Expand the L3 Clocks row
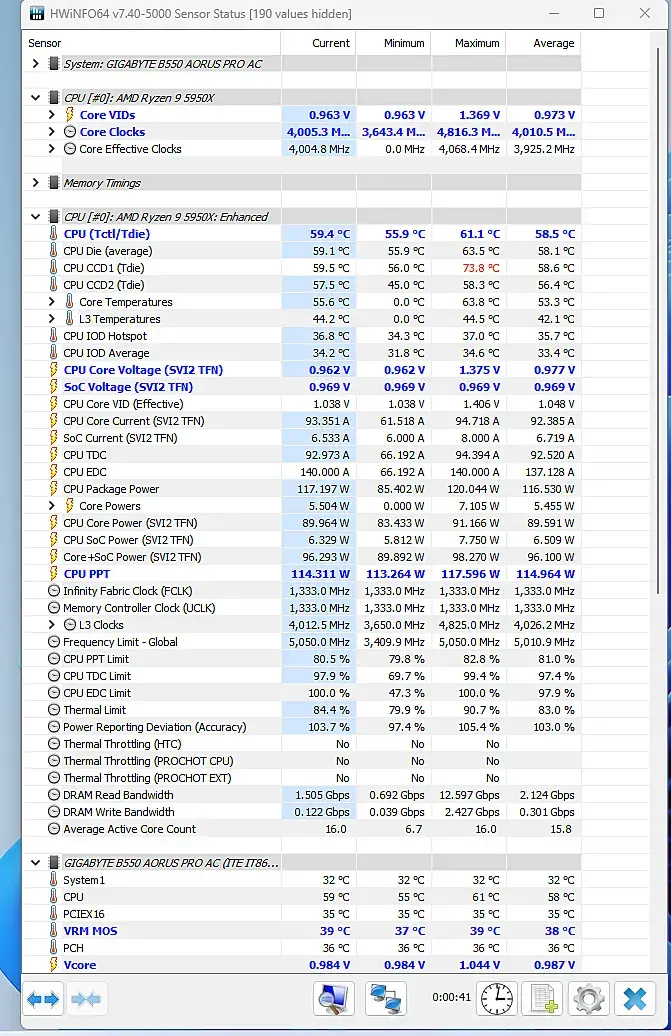Viewport: 671px width, 1036px height. pyautogui.click(x=52, y=625)
